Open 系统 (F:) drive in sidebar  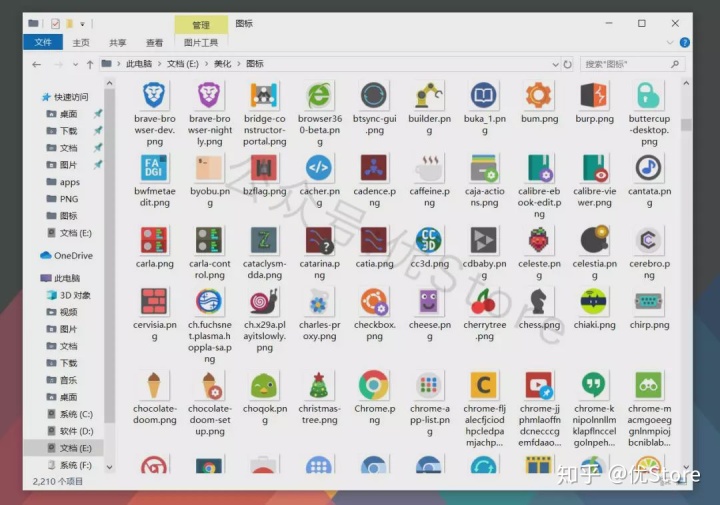(x=75, y=465)
